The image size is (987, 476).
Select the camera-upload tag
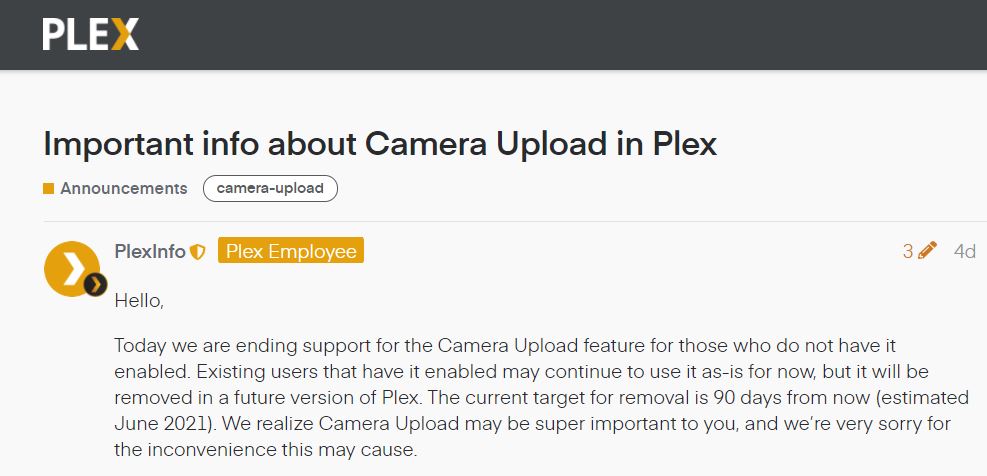click(270, 188)
